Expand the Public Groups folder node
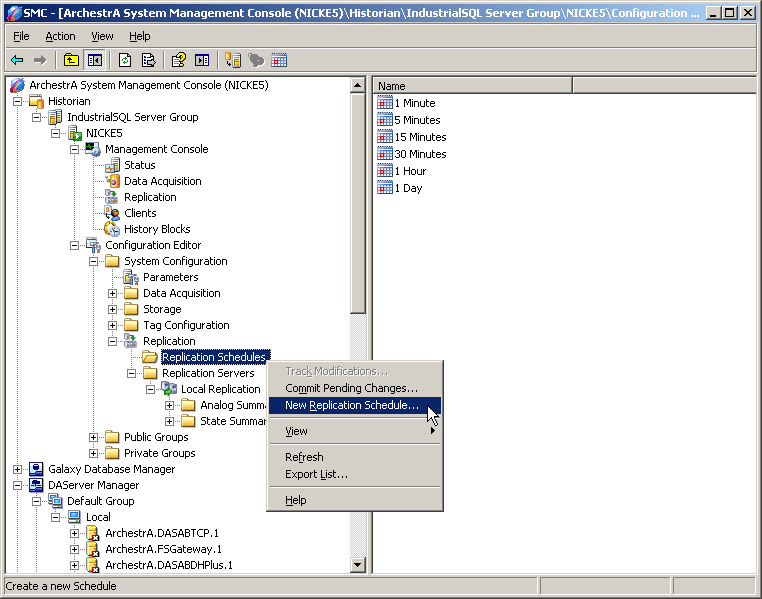762x599 pixels. [x=93, y=437]
